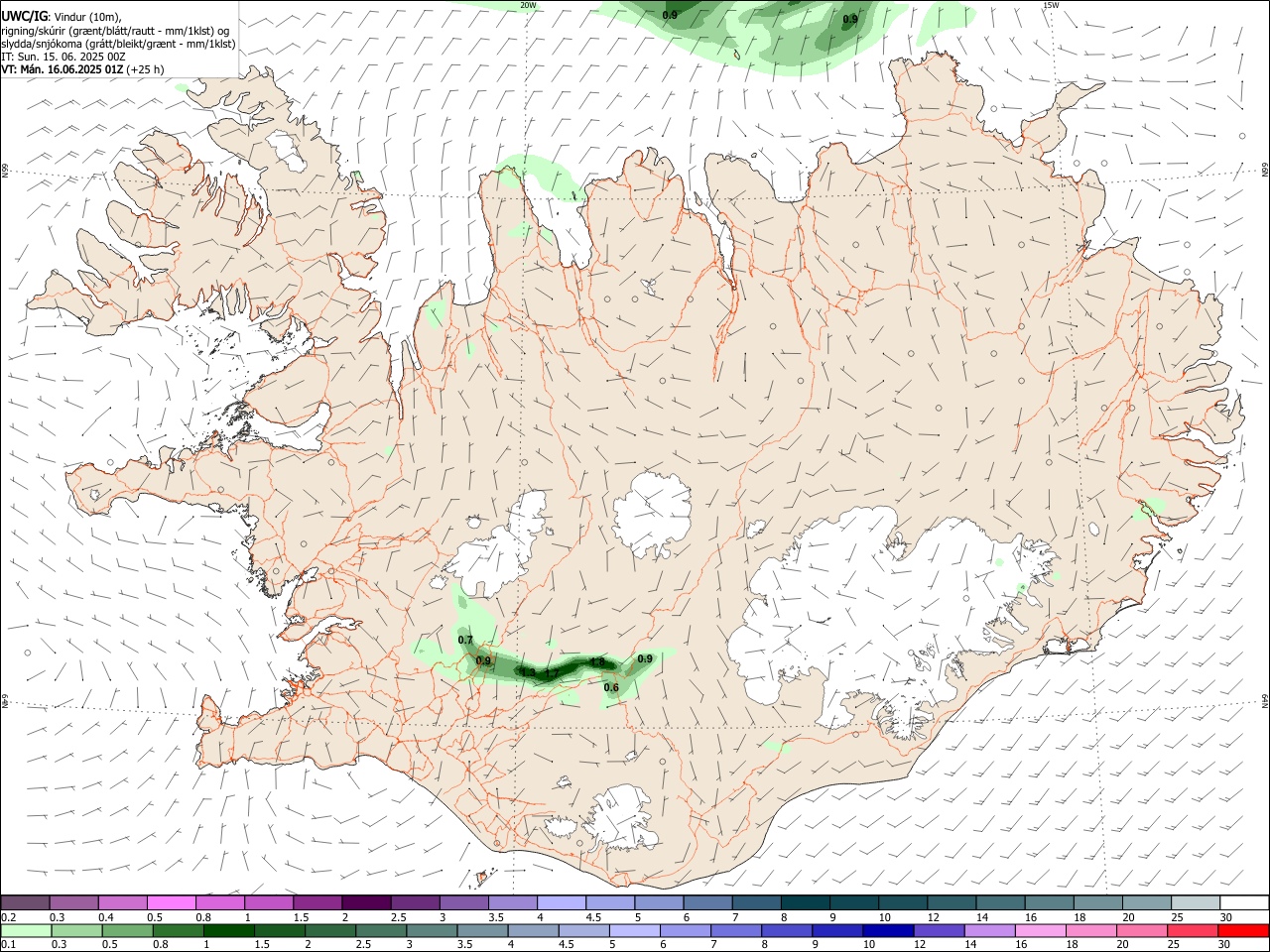
Task: Click the lightest green rain swatch above 0.1
Action: 27,931
